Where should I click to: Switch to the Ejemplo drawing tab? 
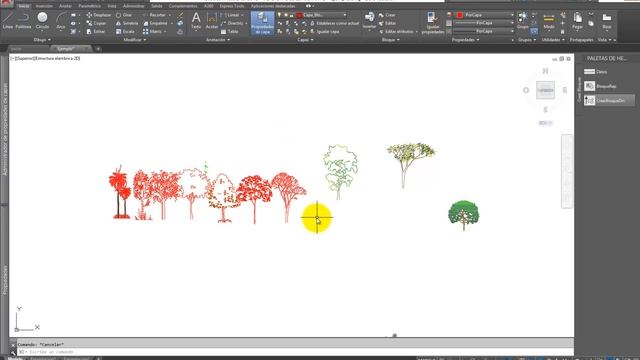(70, 49)
